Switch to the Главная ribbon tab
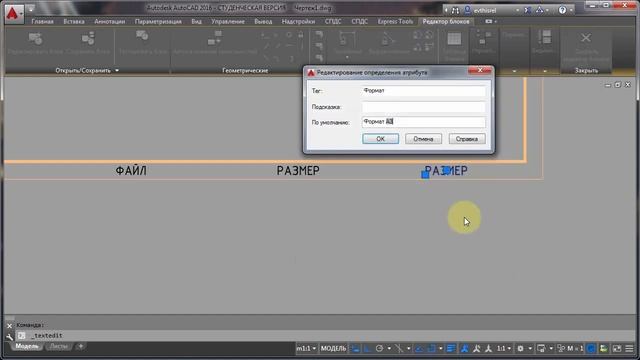 (x=42, y=22)
